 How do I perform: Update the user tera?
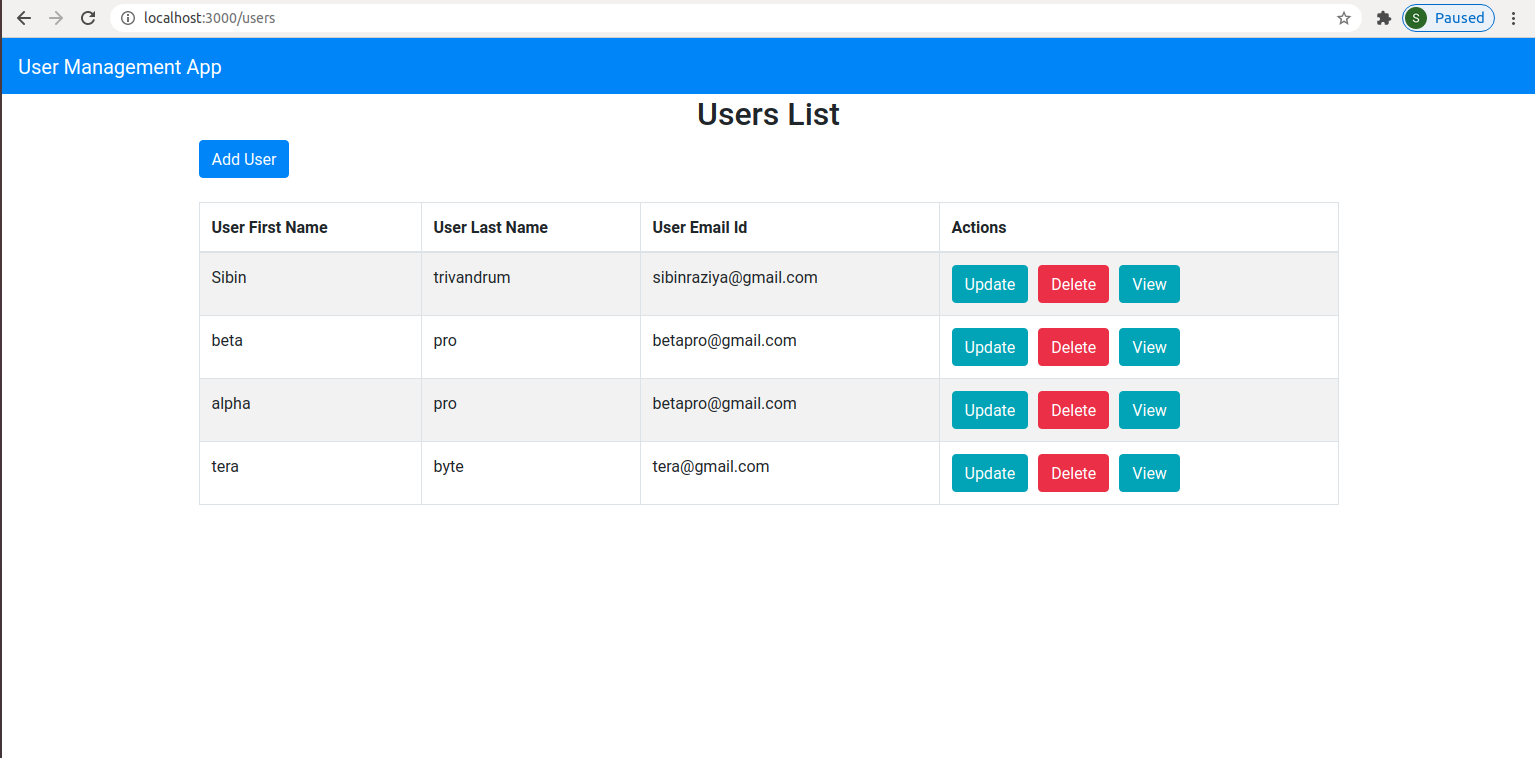click(x=989, y=473)
